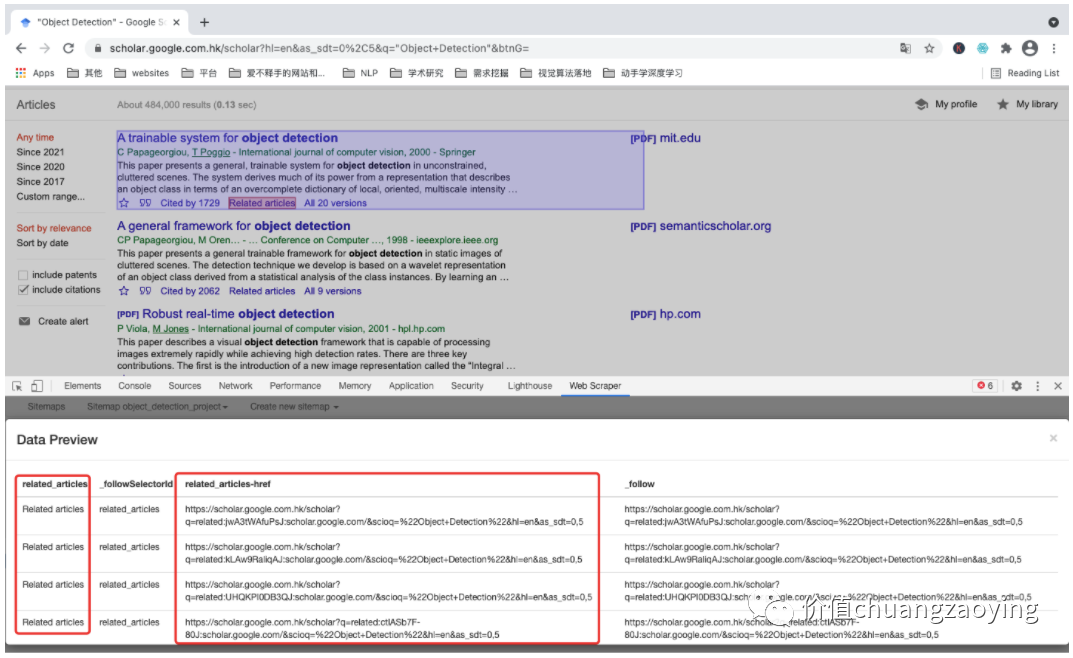This screenshot has height=658, width=1073.
Task: Uncheck the include citations checkbox
Action: tap(23, 290)
